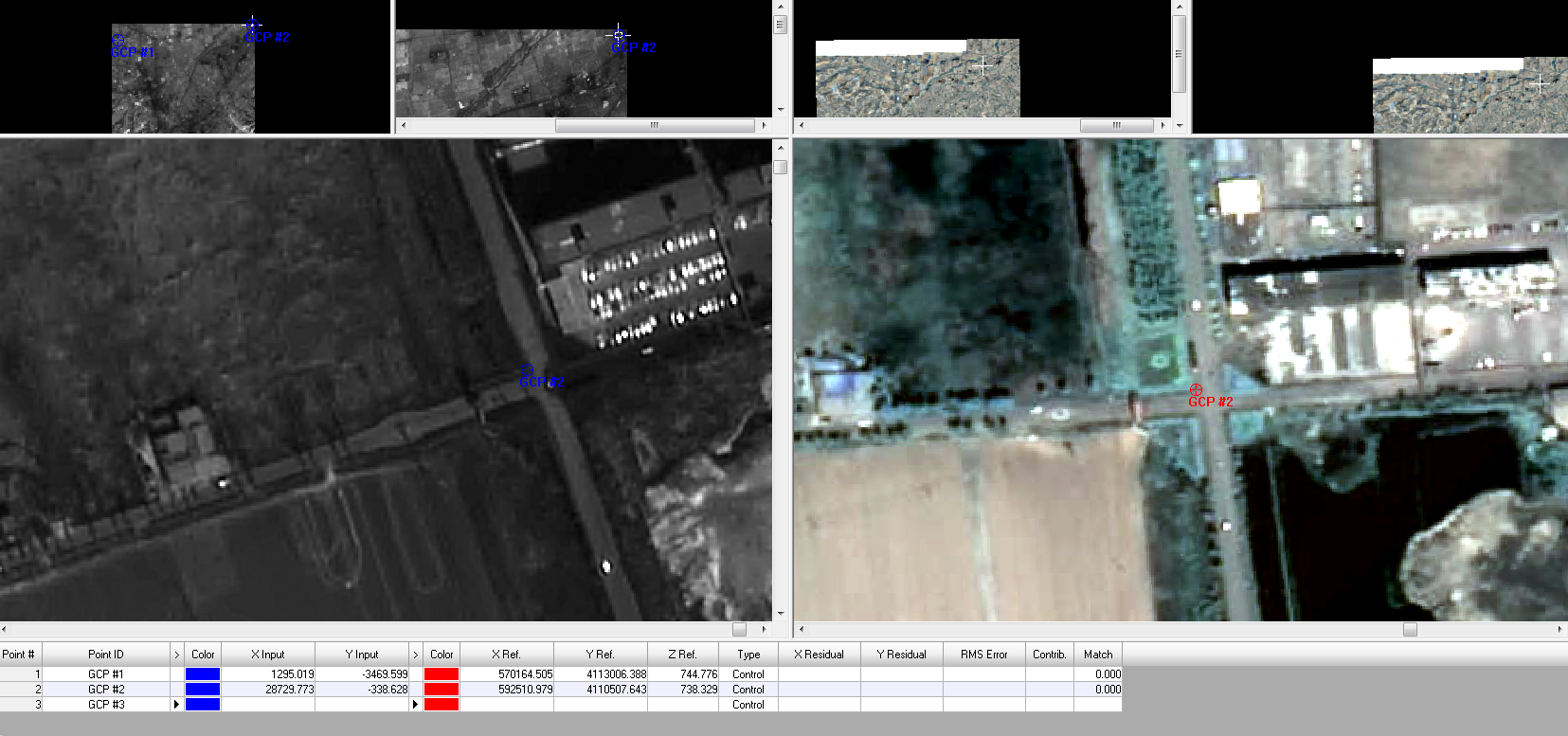Click the empty X Input cell for GCP #3

268,705
